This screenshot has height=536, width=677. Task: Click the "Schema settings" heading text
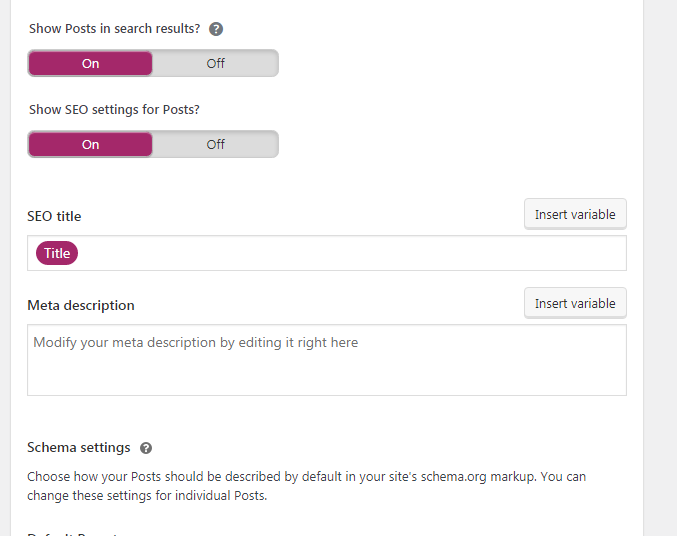[78, 448]
